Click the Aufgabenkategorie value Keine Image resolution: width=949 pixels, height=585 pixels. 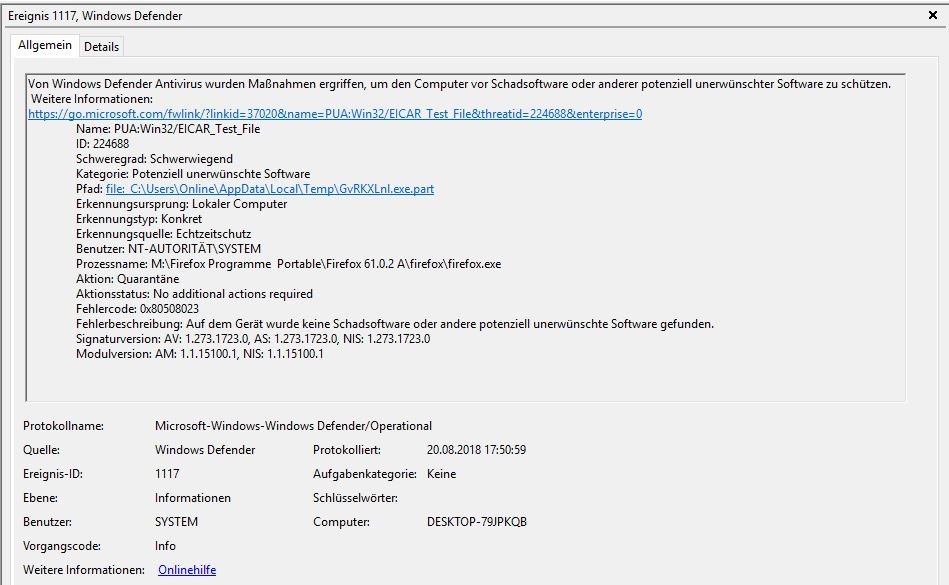coord(441,474)
